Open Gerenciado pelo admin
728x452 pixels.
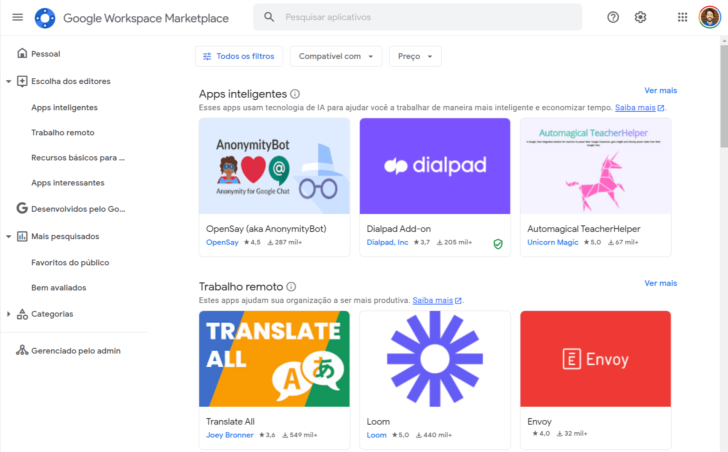point(74,350)
